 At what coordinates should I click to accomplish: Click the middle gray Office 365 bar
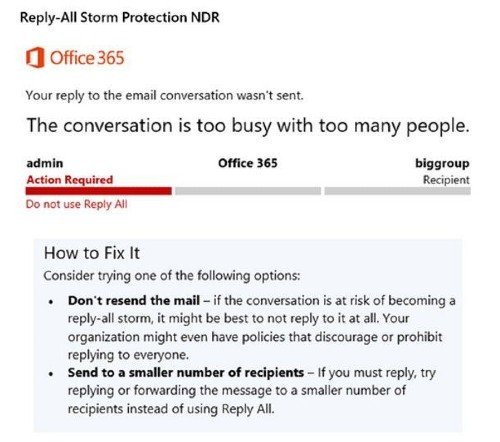pos(248,191)
